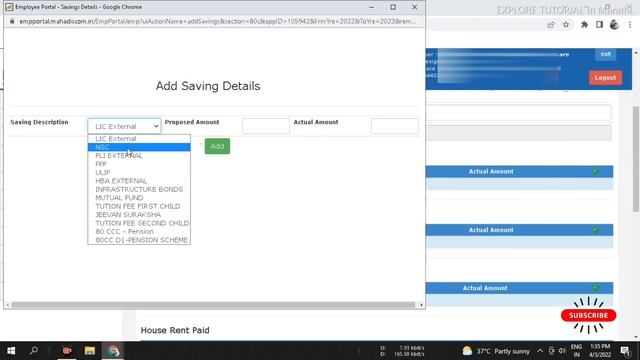Screen dimensions: 640x360
Task: Click the site lock icon in address bar
Action: 12,21
